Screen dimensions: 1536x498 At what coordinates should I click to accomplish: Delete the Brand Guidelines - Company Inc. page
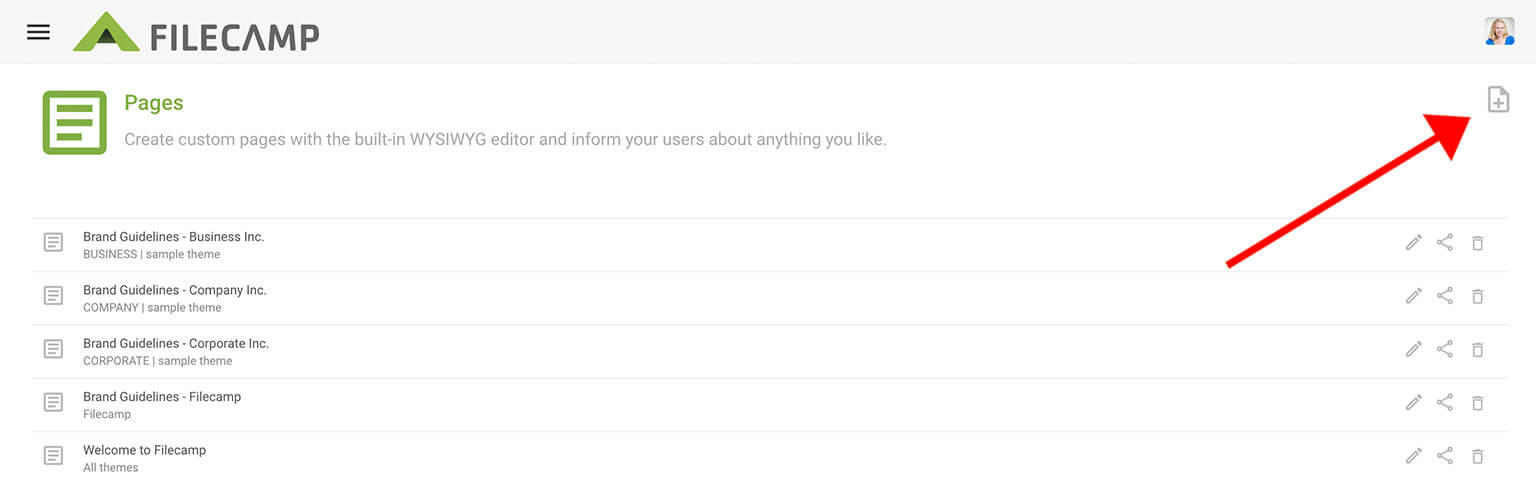click(x=1477, y=296)
